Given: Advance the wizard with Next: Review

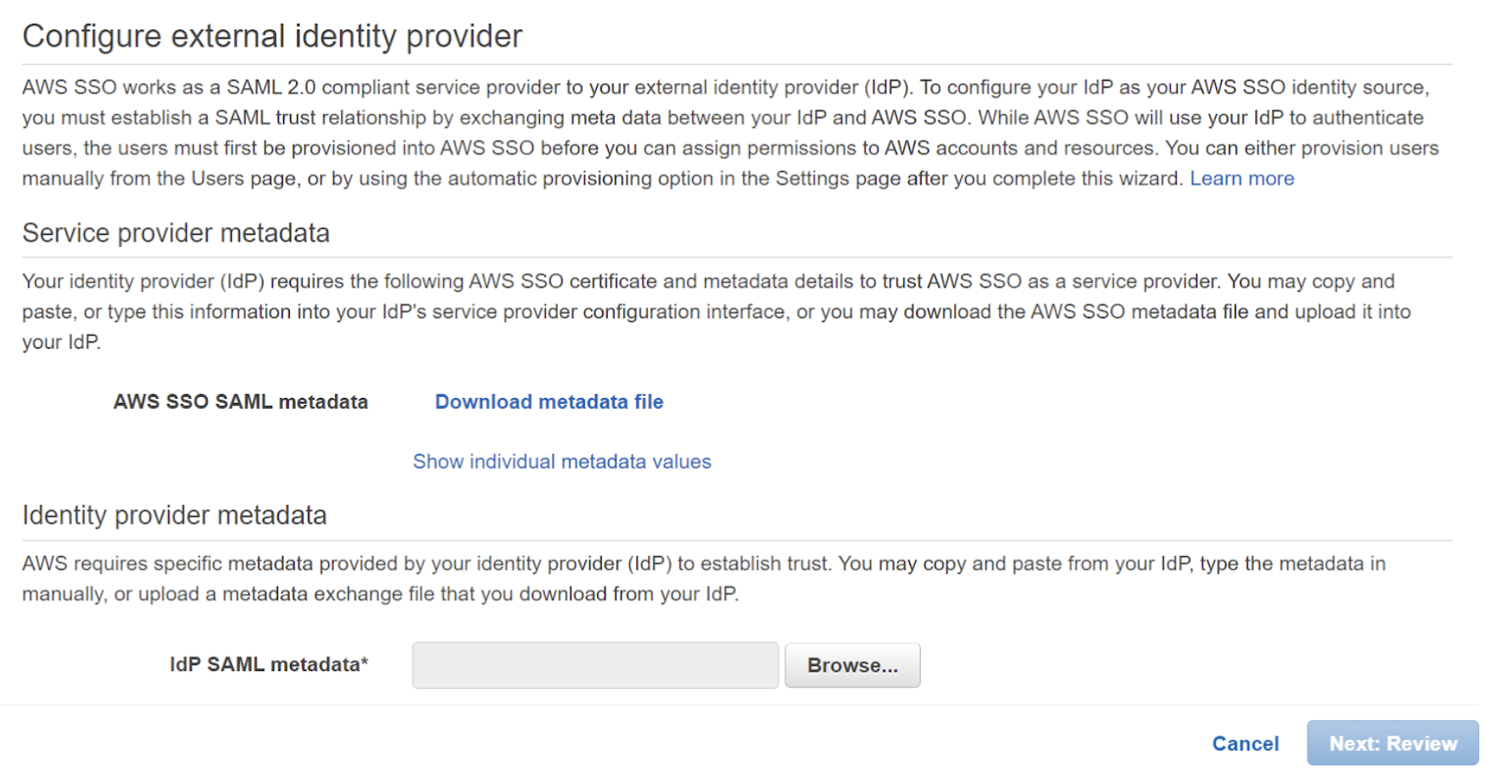Looking at the screenshot, I should click(1392, 743).
